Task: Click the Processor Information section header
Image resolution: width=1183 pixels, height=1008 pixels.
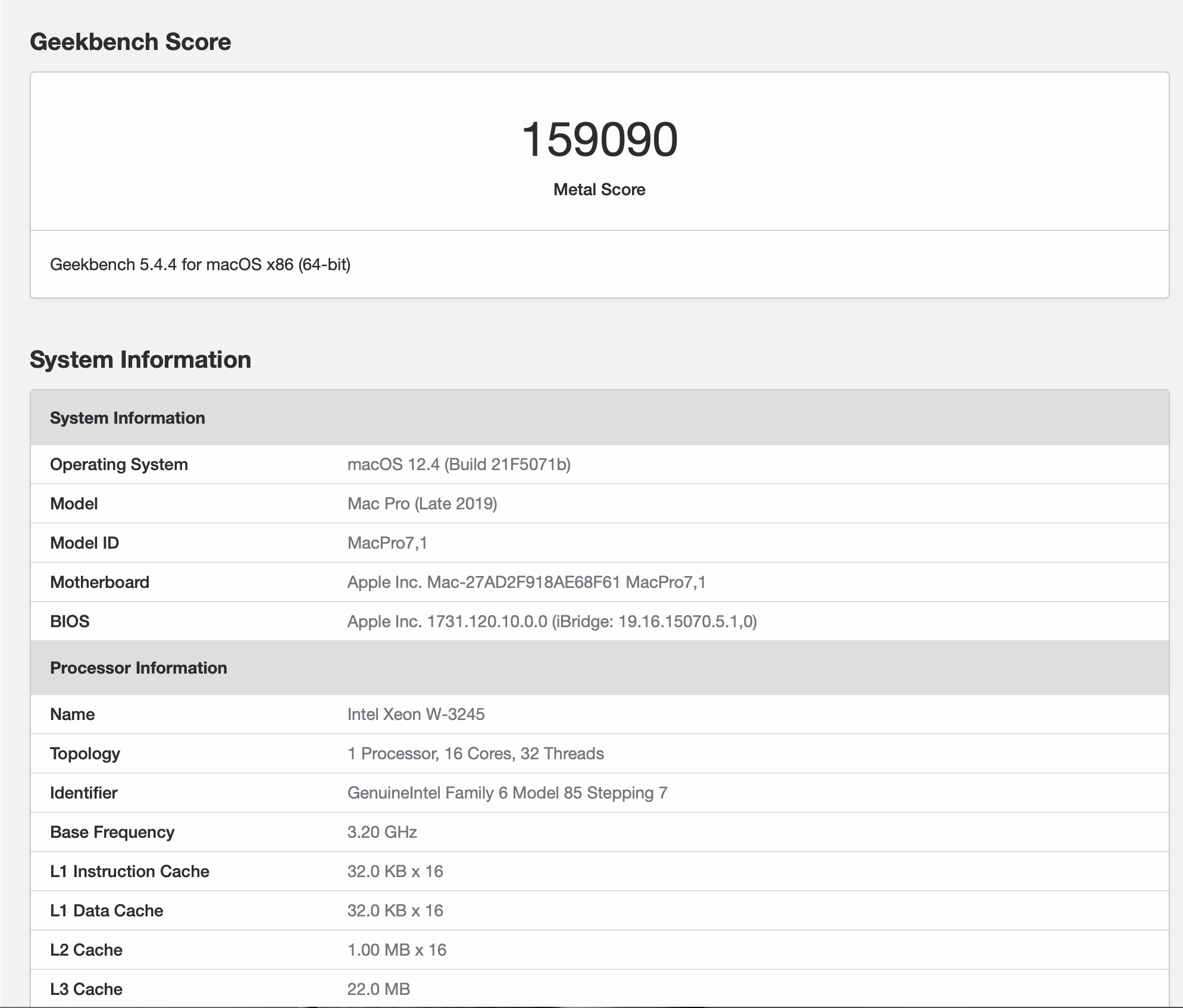Action: click(x=139, y=668)
